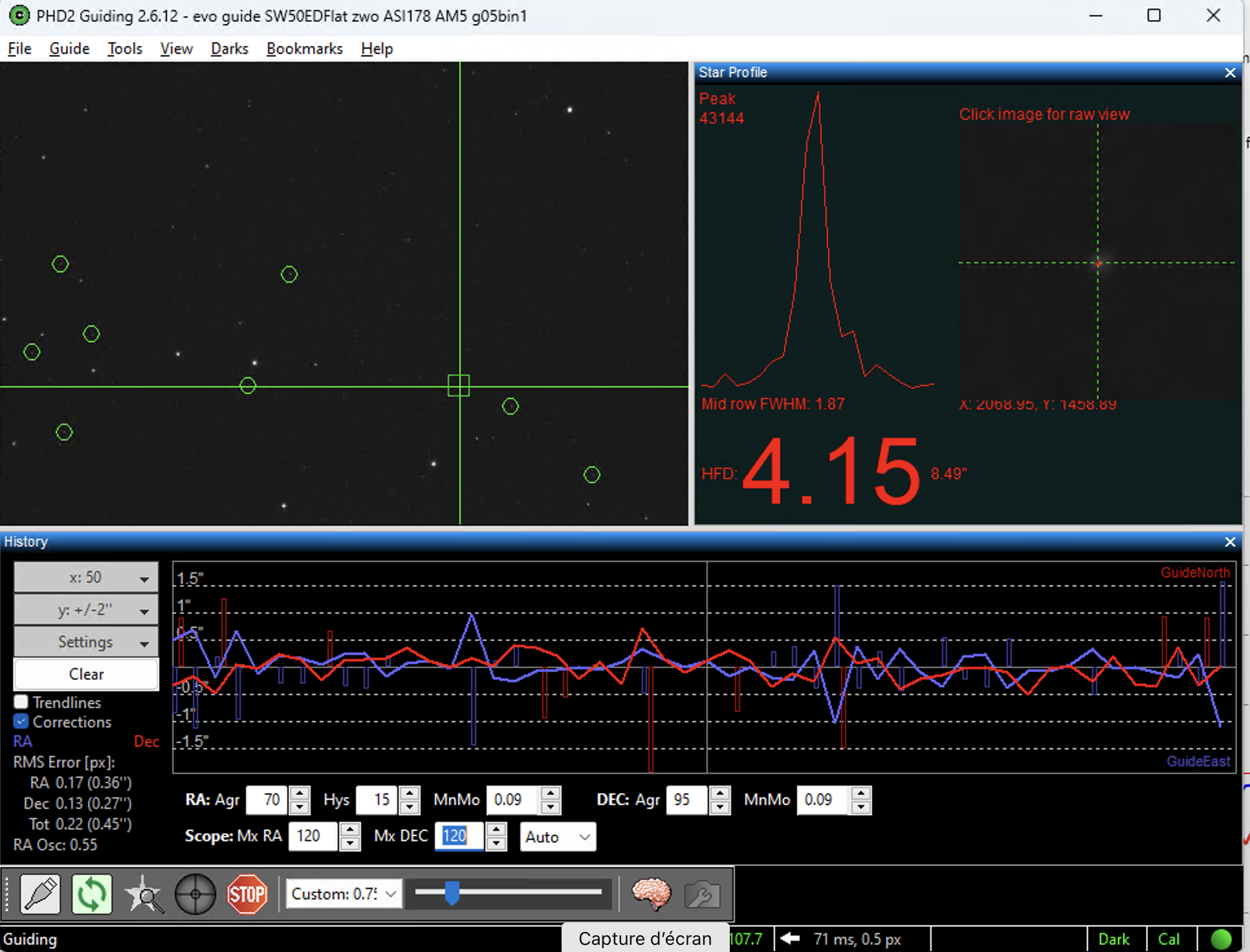This screenshot has width=1250, height=952.
Task: Click the green status indicator light
Action: click(1221, 939)
